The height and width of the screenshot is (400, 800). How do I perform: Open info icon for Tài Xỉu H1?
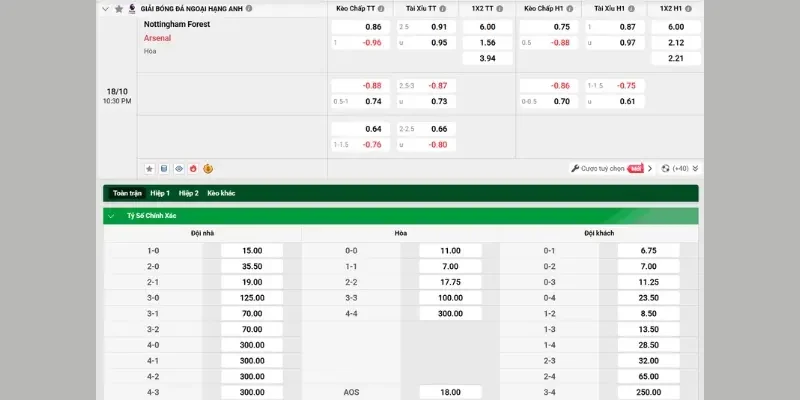tap(631, 9)
